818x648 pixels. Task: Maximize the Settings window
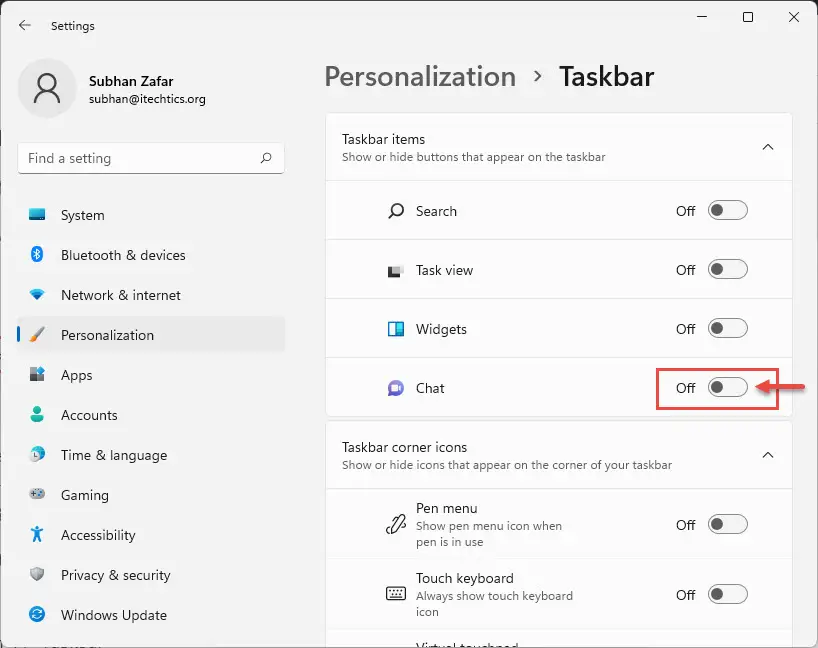[748, 17]
